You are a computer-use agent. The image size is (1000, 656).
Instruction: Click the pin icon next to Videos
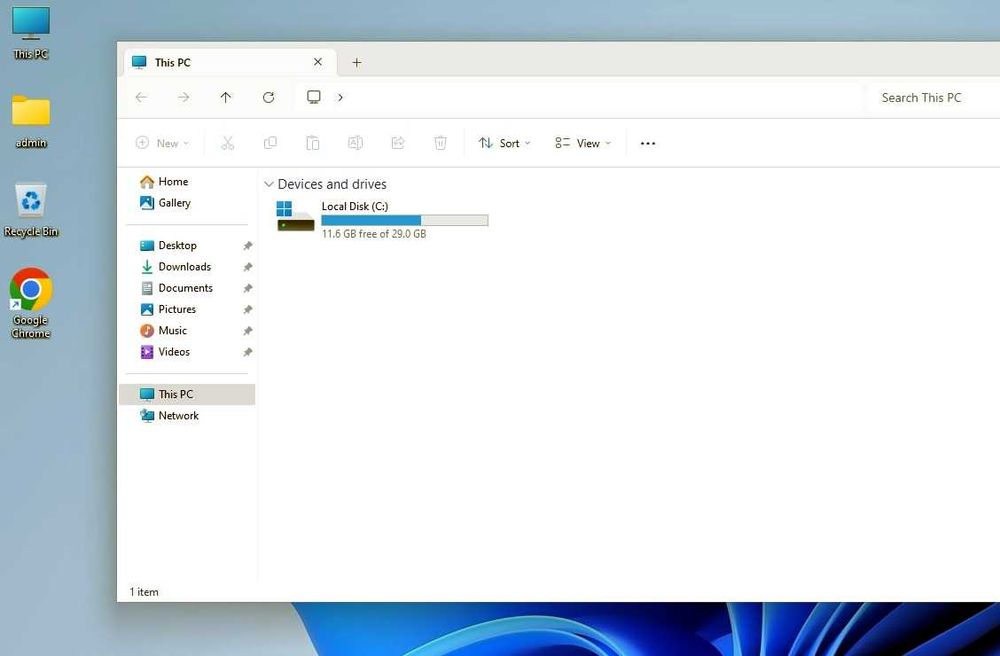click(247, 352)
